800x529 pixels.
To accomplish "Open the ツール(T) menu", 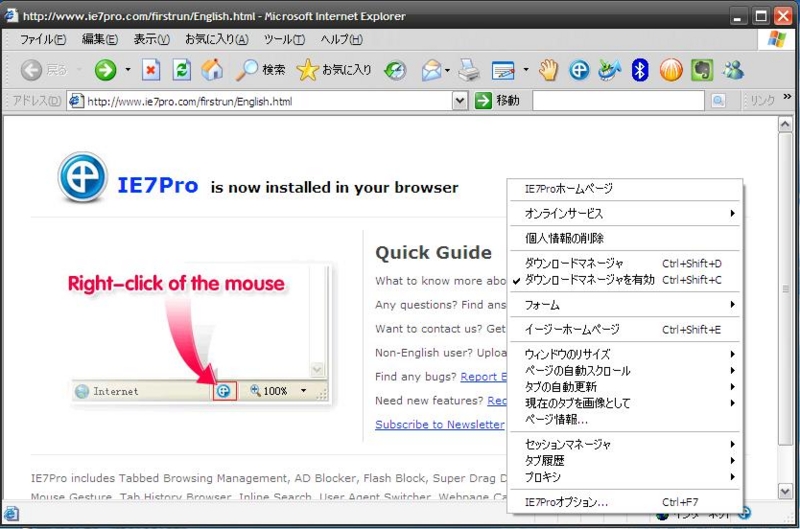I will (x=284, y=39).
